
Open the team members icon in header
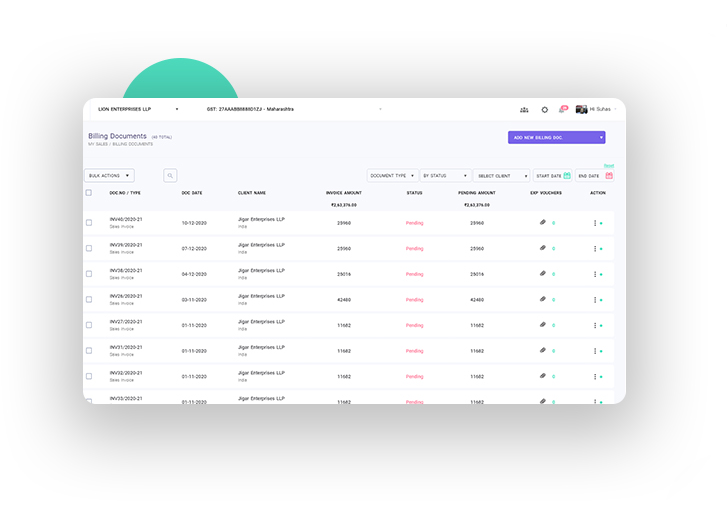[524, 109]
